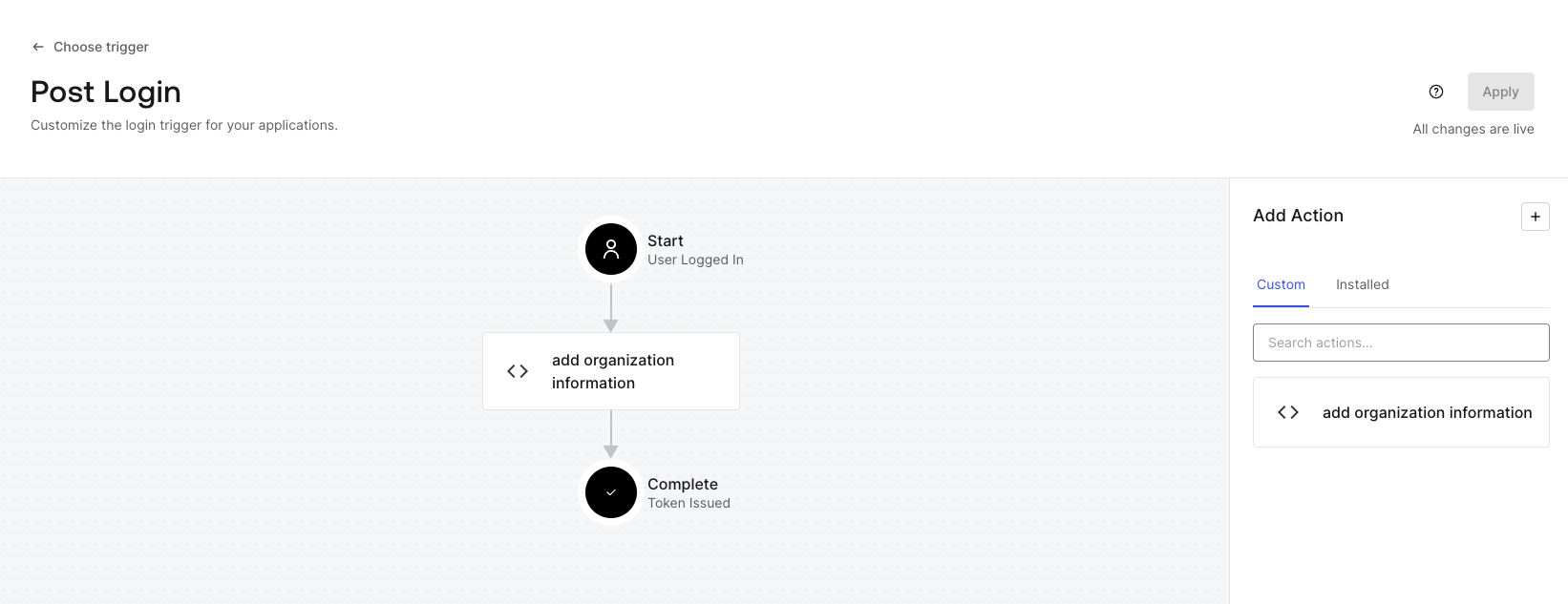
Task: Click the back arrow beside Choose trigger
Action: [x=37, y=46]
